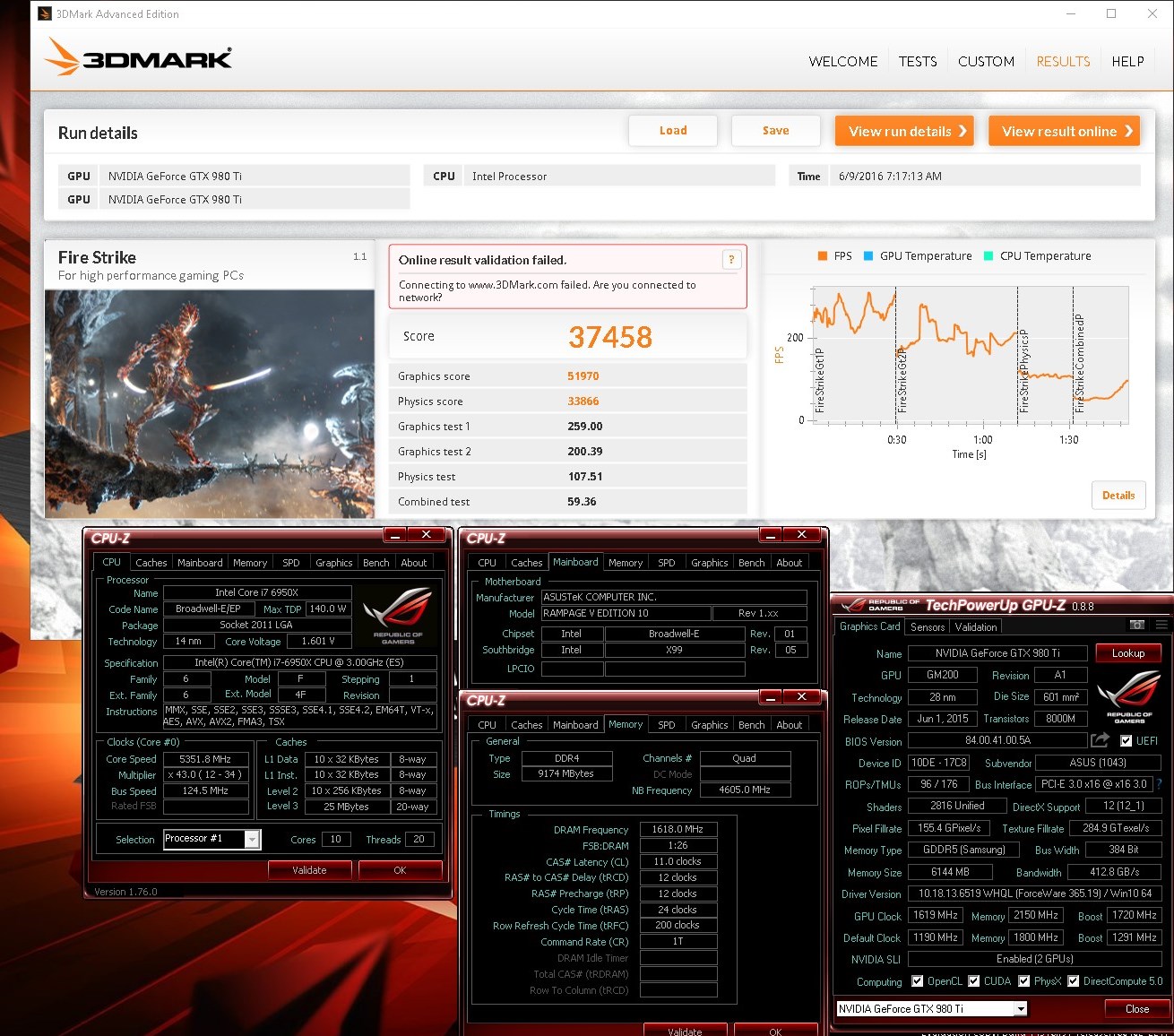Image resolution: width=1174 pixels, height=1036 pixels.
Task: Open the Processor #1 selection dropdown
Action: [253, 839]
